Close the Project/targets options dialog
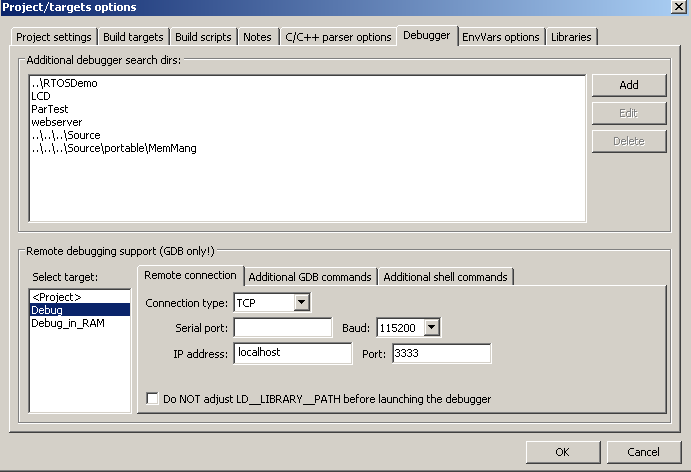Image resolution: width=691 pixels, height=472 pixels. coord(680,7)
